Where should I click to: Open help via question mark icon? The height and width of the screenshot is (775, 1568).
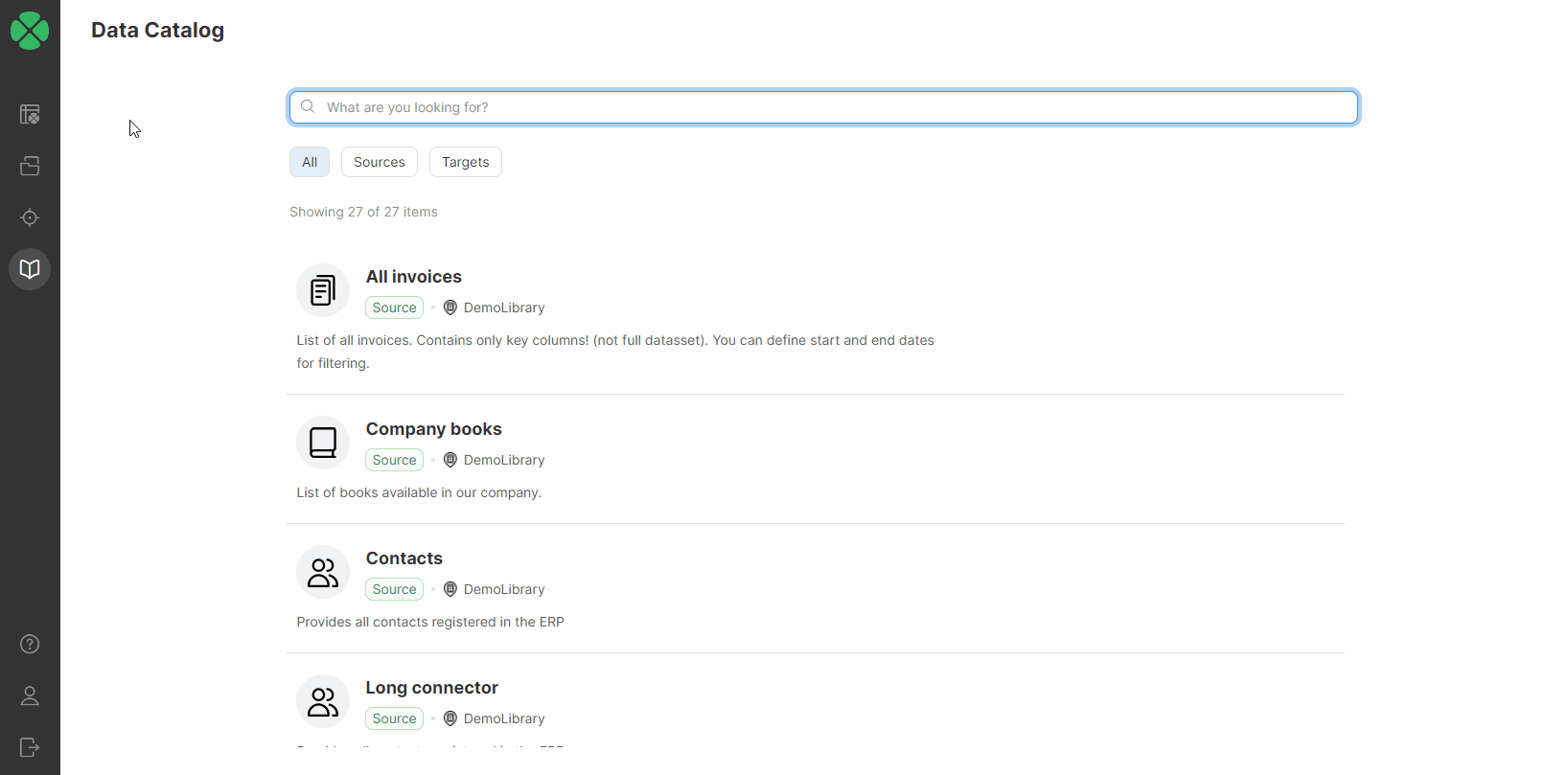click(30, 644)
